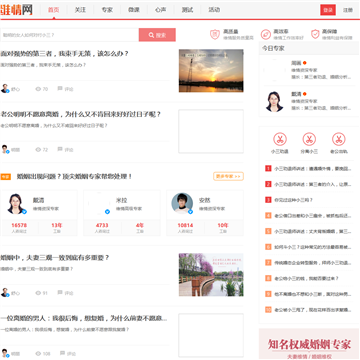The width and height of the screenshot is (360, 360).
Task: Open ranked list item number 5
Action: [x=309, y=231]
